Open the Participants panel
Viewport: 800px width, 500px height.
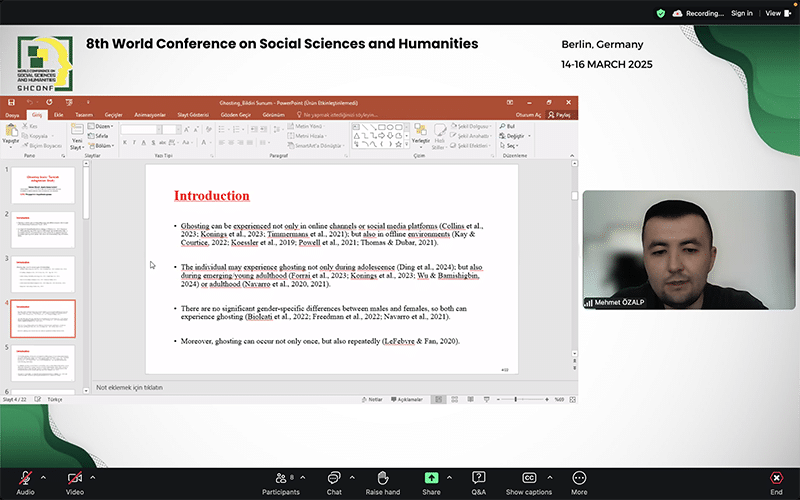[x=280, y=478]
